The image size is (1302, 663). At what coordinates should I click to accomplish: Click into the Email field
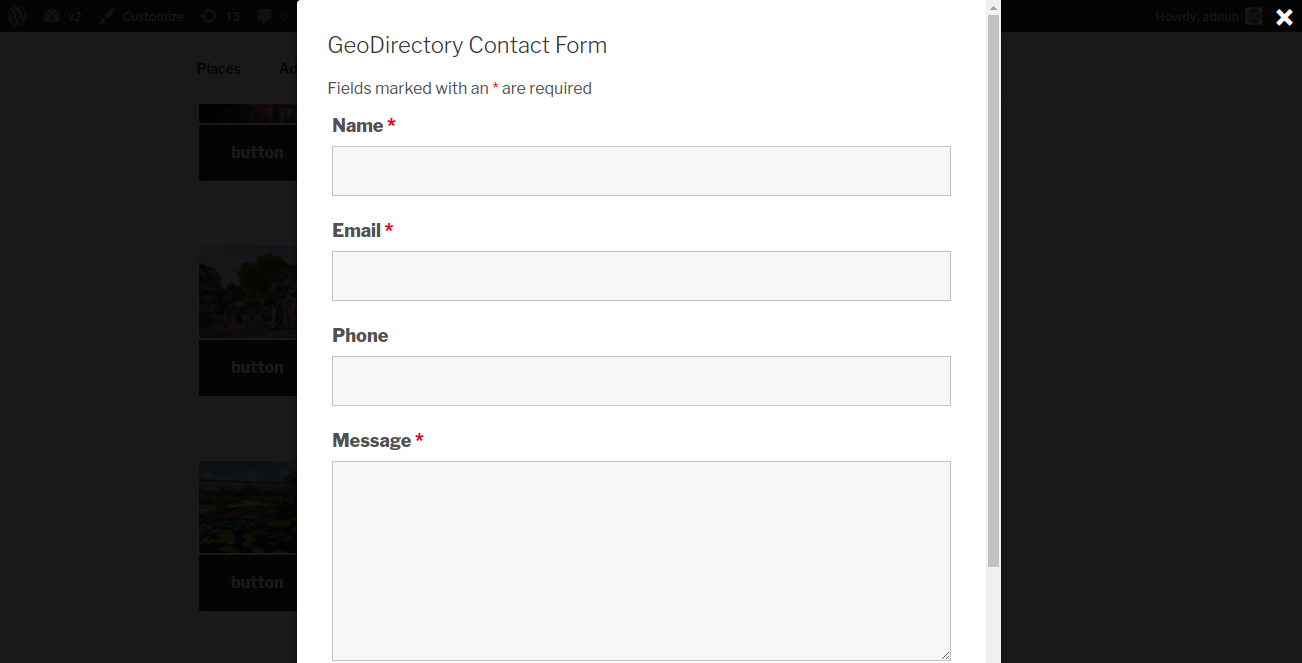coord(641,276)
